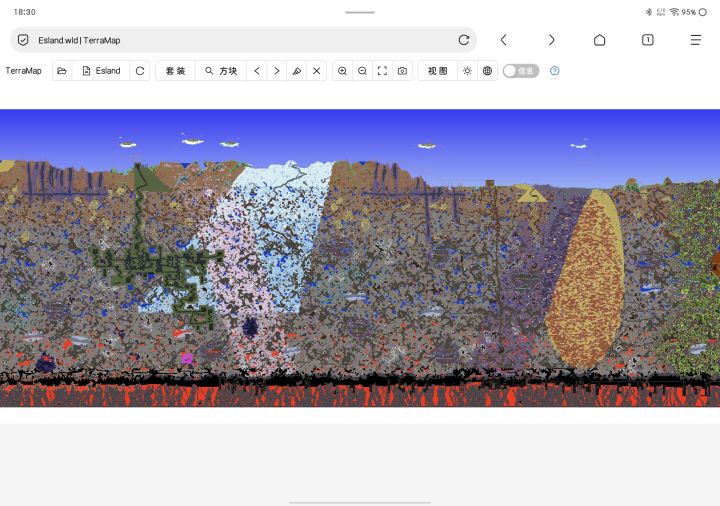Toggle the lighting sun icon
This screenshot has height=506, width=720.
click(467, 71)
